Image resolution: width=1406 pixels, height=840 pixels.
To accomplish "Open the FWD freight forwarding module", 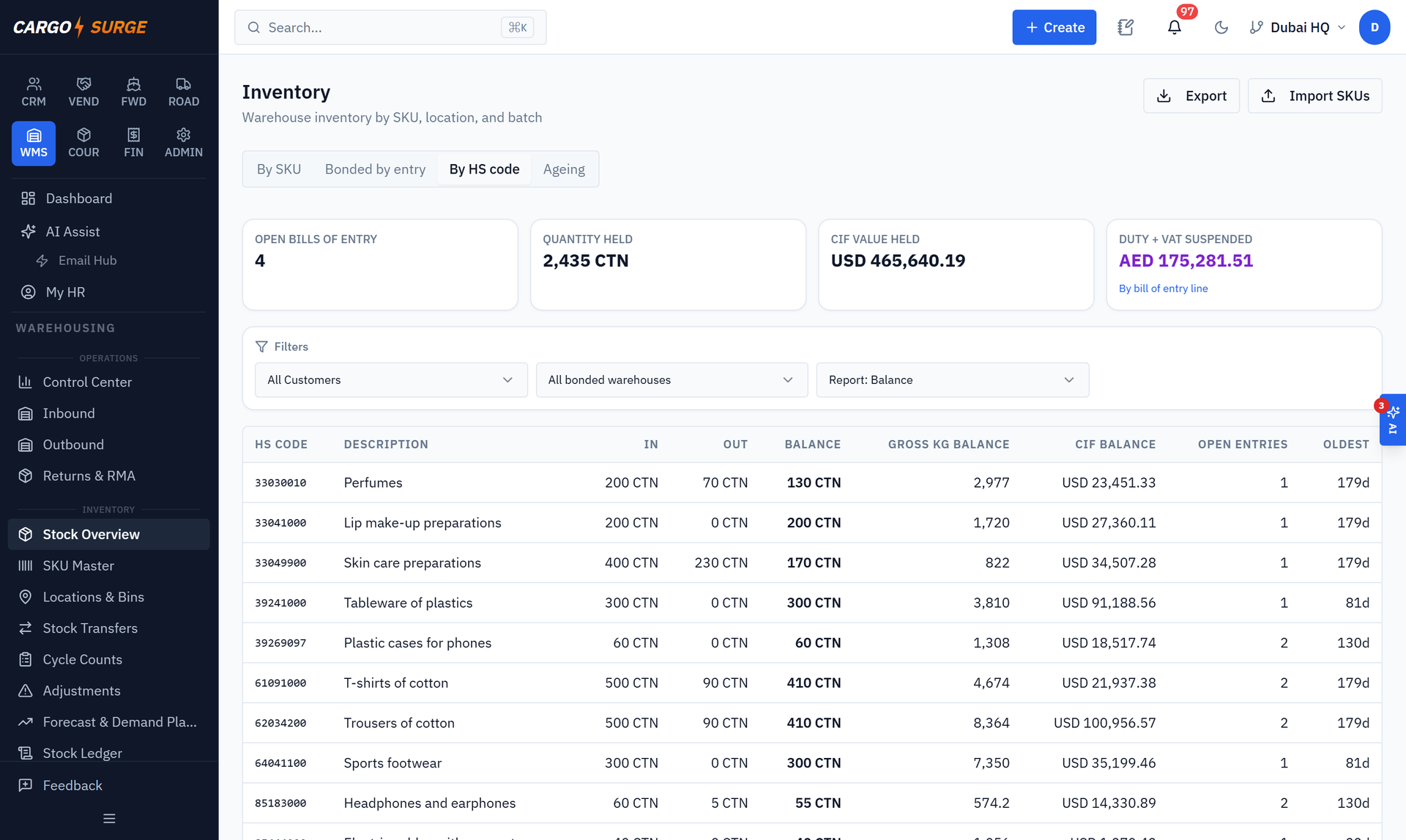I will [x=133, y=92].
